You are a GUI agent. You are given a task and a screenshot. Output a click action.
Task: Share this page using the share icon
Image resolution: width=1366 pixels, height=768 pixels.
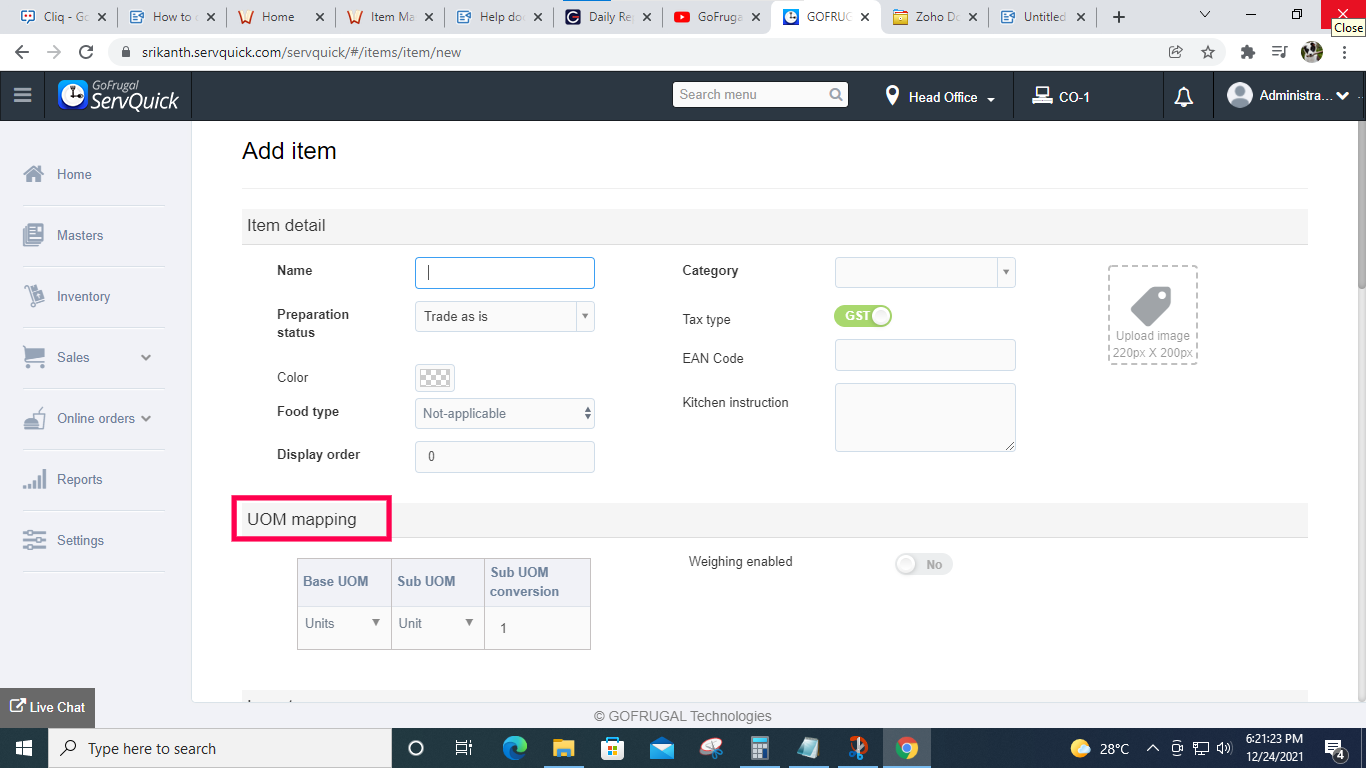pyautogui.click(x=1176, y=52)
